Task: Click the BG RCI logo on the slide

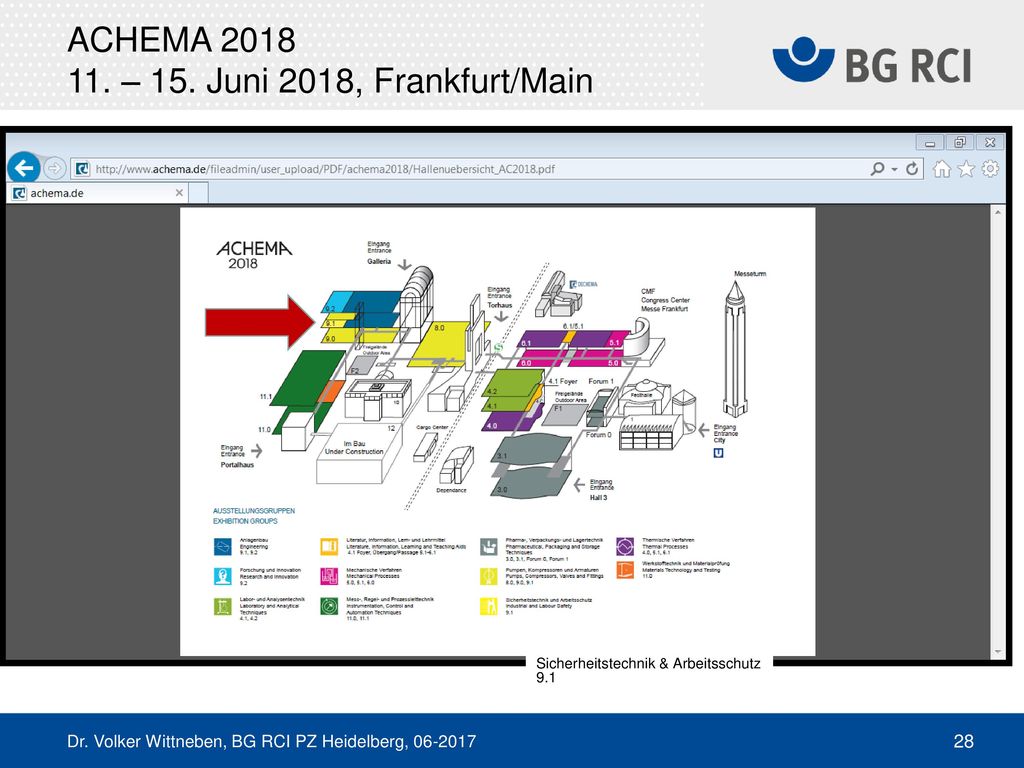Action: [872, 61]
